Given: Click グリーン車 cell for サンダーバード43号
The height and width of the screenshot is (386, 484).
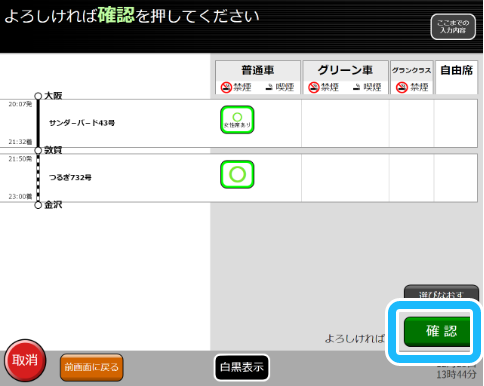Looking at the screenshot, I should 345,123.
